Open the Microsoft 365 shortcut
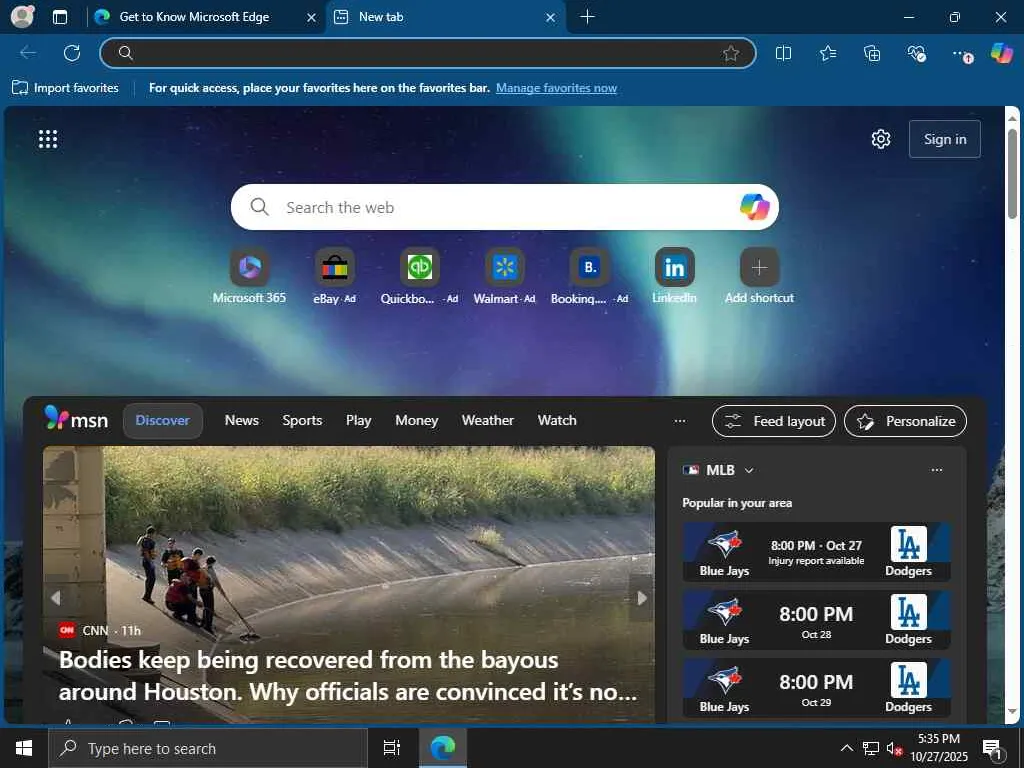Viewport: 1024px width, 768px height. [249, 276]
